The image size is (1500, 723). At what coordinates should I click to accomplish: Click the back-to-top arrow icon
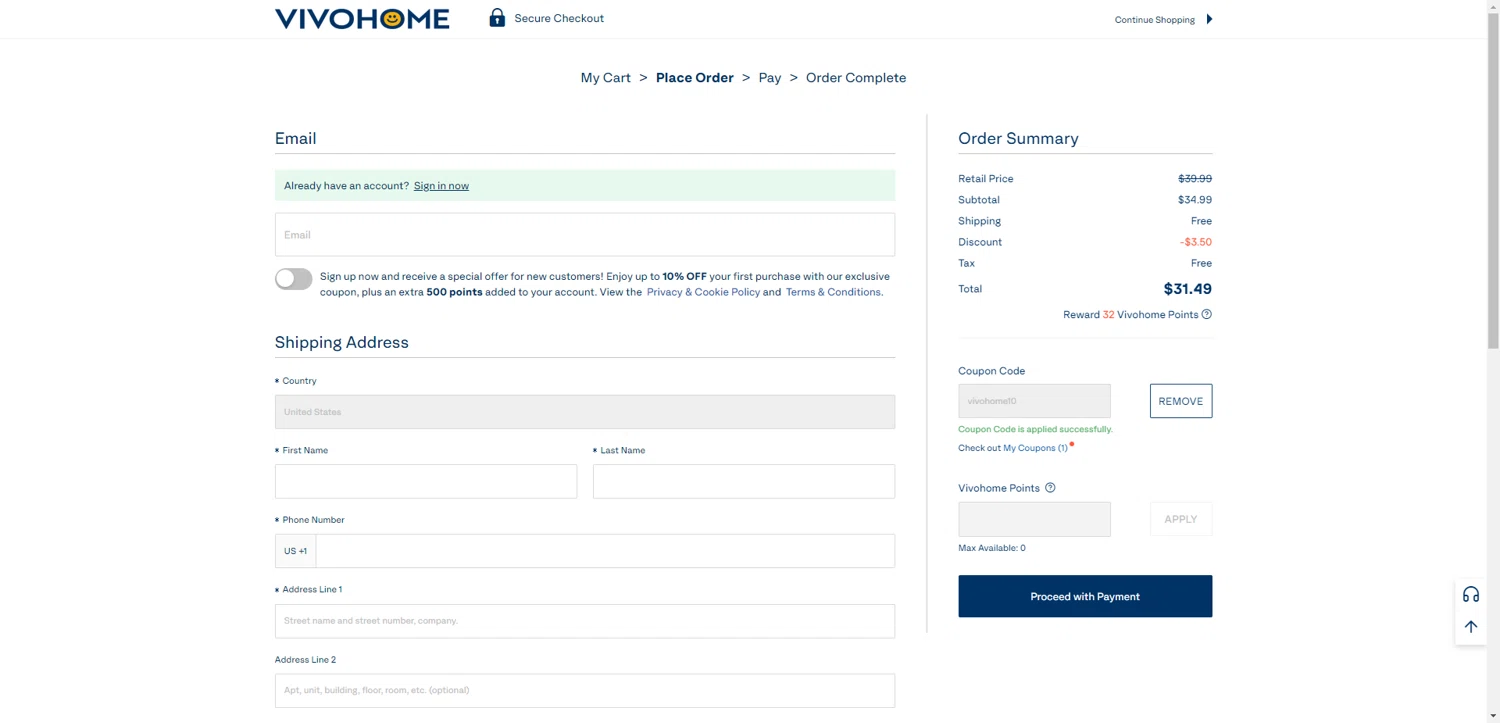(x=1470, y=627)
